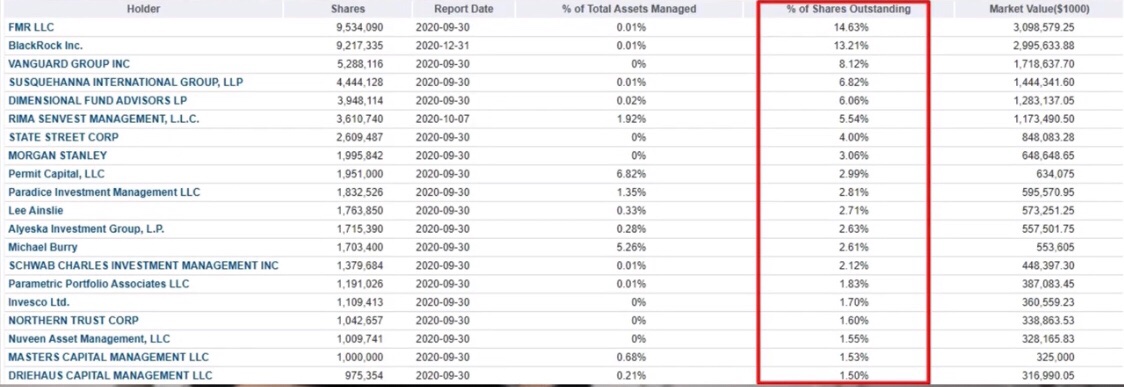The width and height of the screenshot is (1124, 387).
Task: Click Invesco Ltd. holder link
Action: (x=39, y=302)
